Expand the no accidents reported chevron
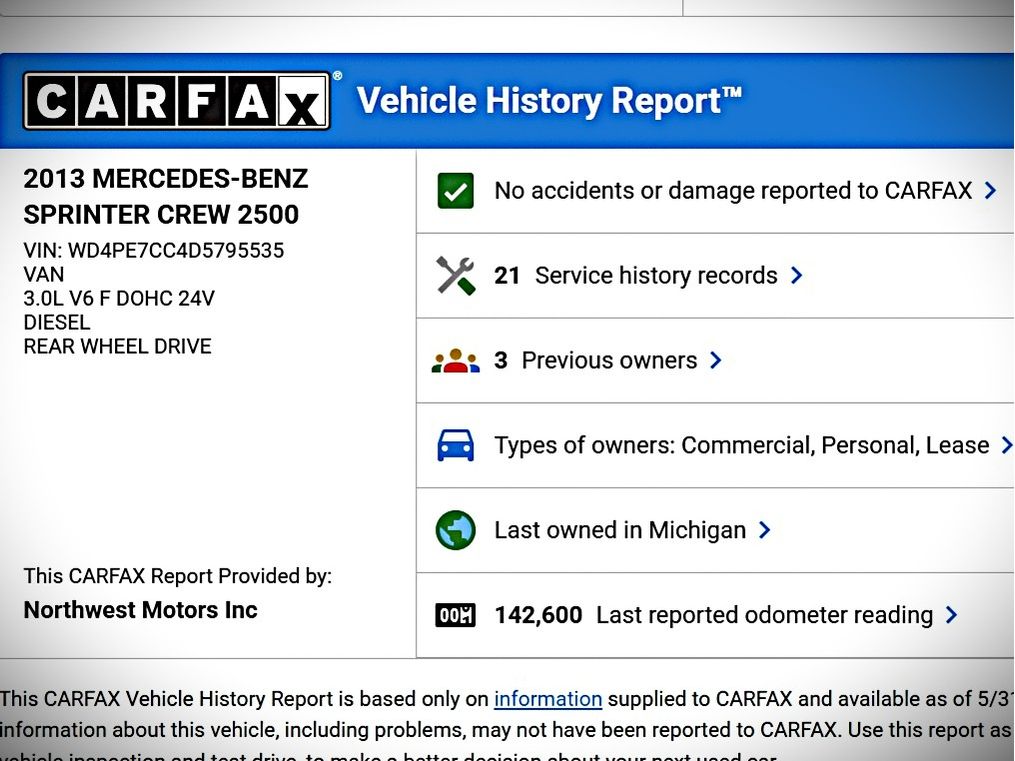1015x761 pixels. tap(990, 190)
